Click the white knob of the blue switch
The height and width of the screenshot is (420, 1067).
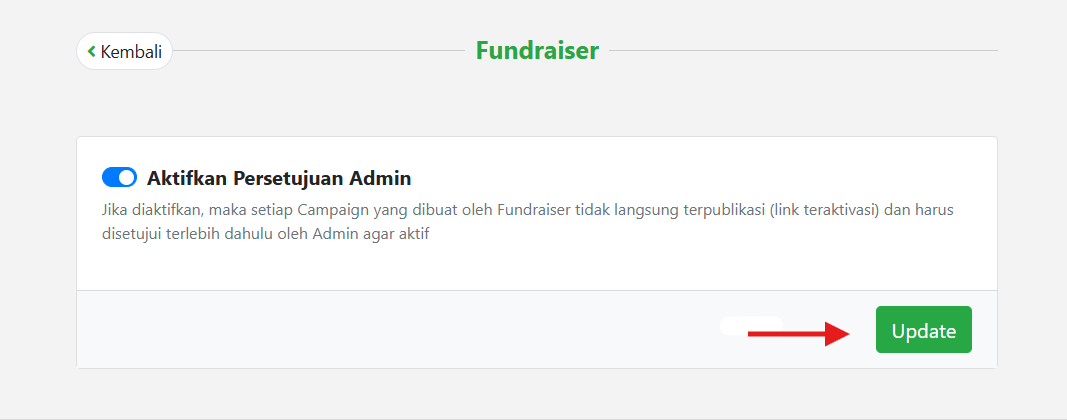(x=127, y=178)
